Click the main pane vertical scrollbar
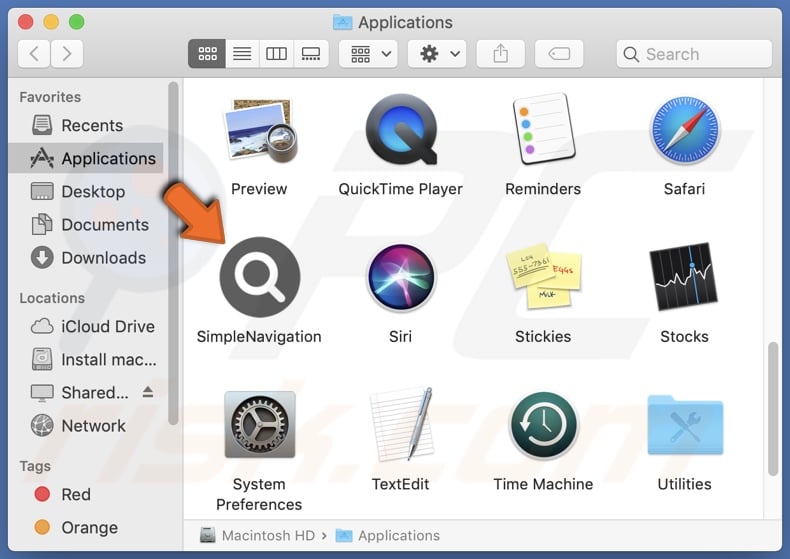The width and height of the screenshot is (790, 559). [x=773, y=408]
